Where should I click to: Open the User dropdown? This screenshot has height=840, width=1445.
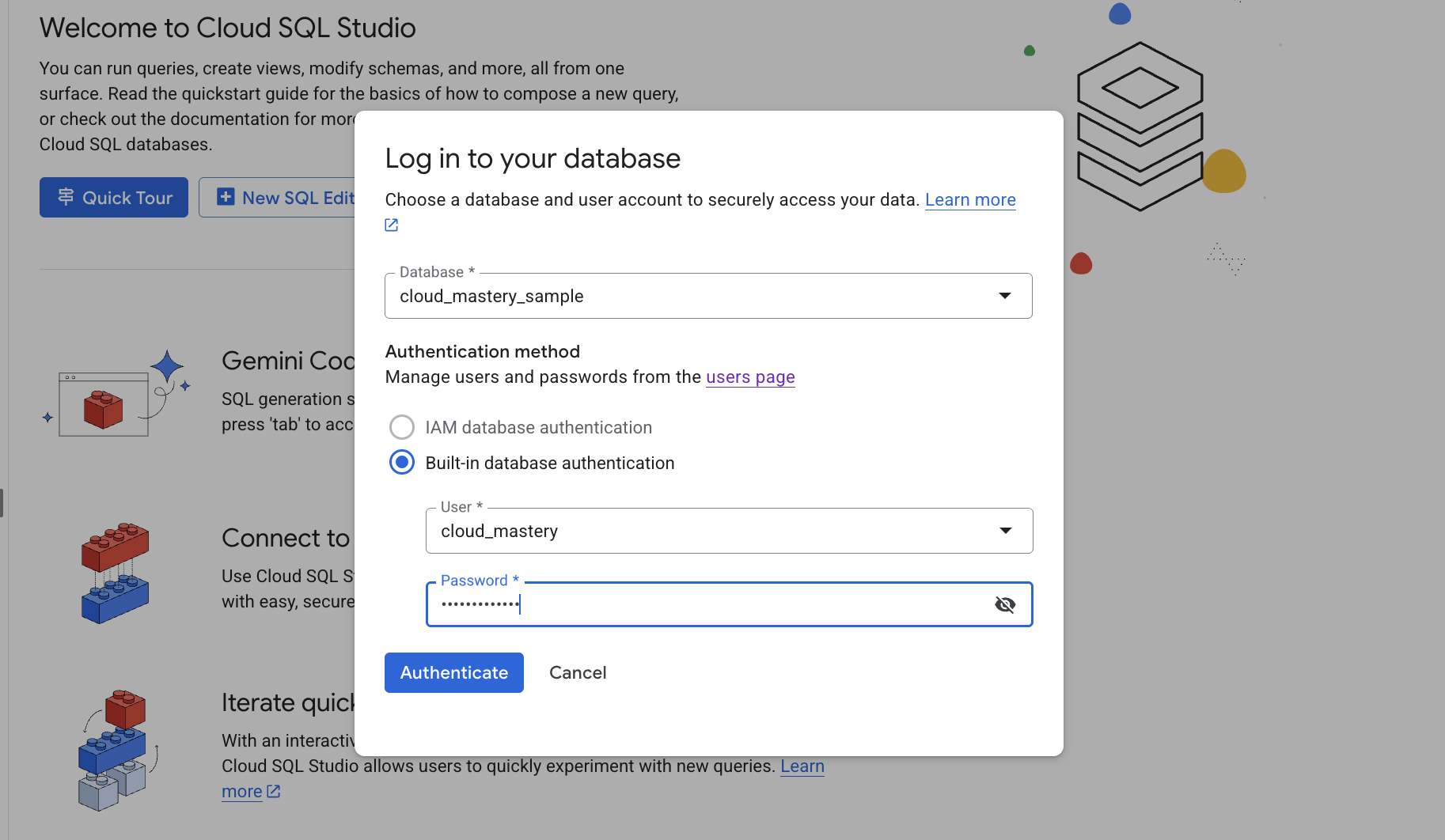(x=729, y=531)
